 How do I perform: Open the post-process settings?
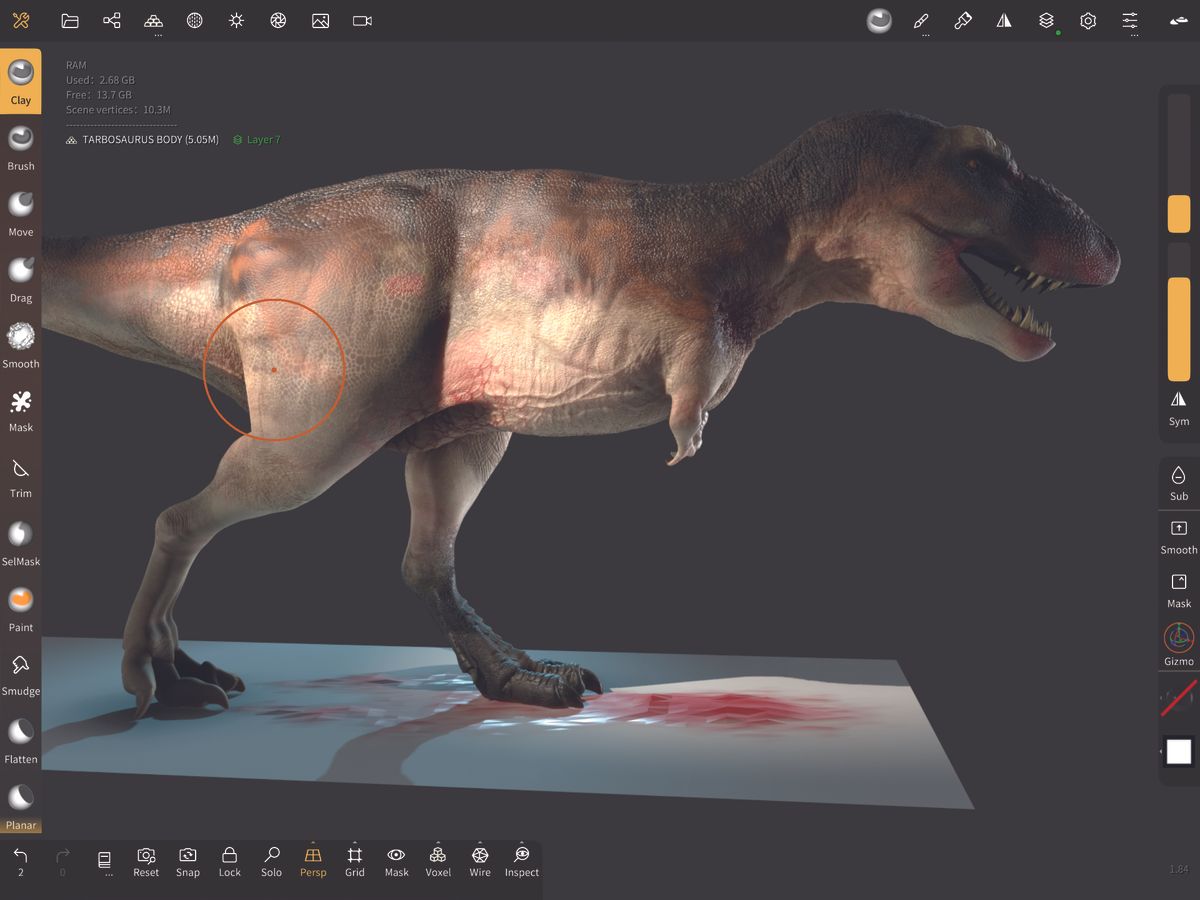click(x=278, y=20)
